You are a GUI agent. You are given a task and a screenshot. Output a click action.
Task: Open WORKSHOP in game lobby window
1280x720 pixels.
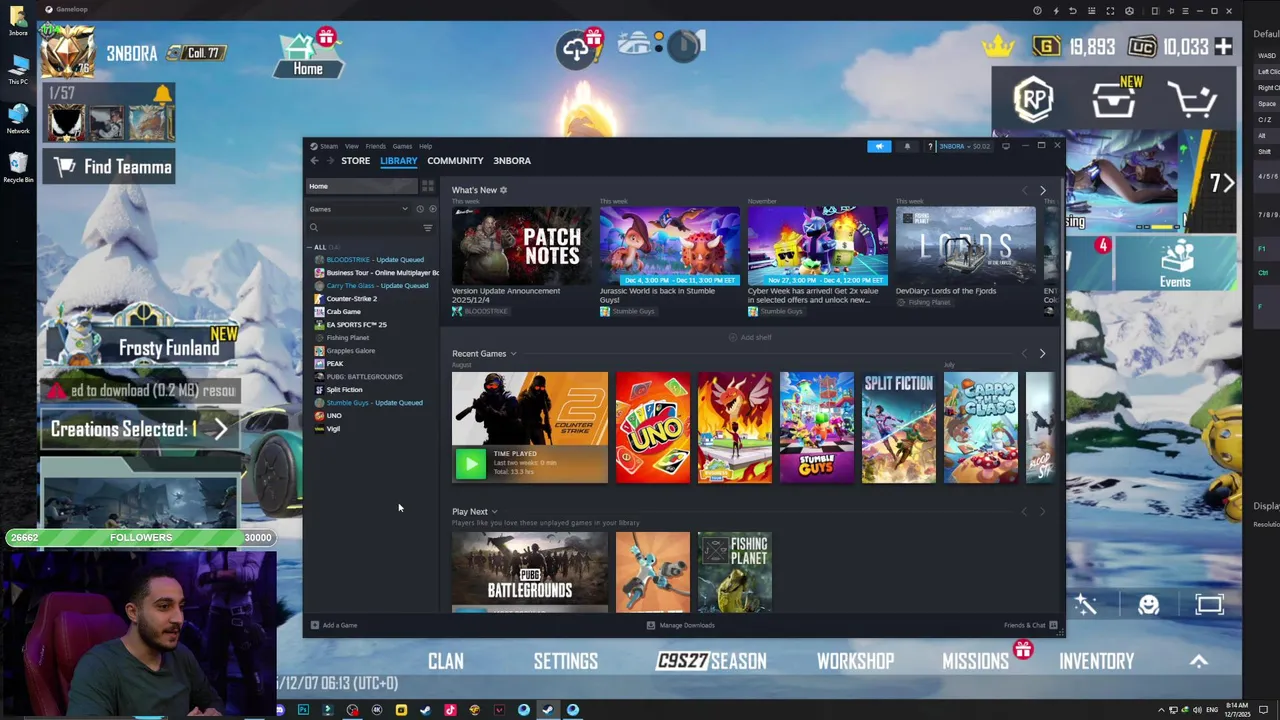855,661
